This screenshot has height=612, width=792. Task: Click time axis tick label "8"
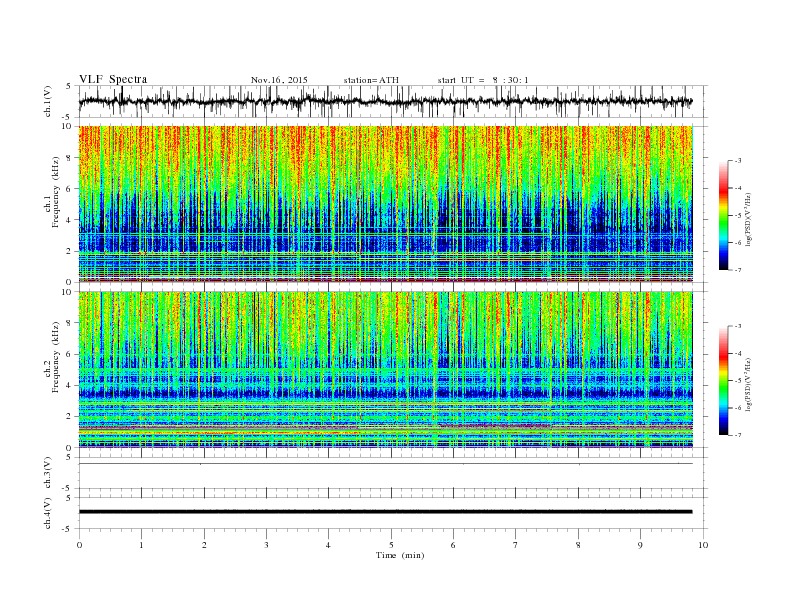pos(578,545)
